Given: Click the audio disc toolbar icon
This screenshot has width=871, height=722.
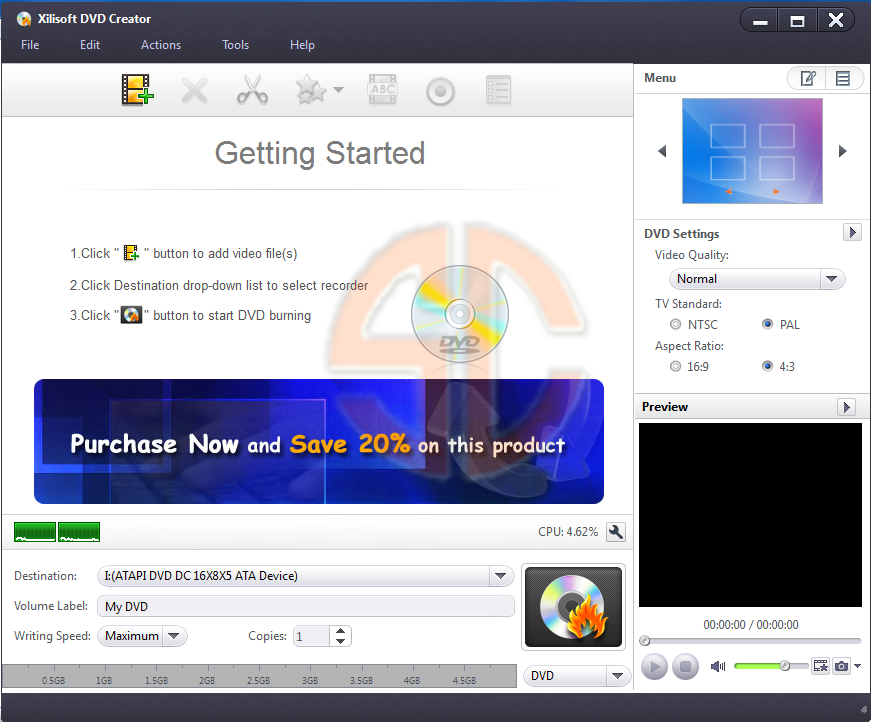Looking at the screenshot, I should [x=440, y=91].
